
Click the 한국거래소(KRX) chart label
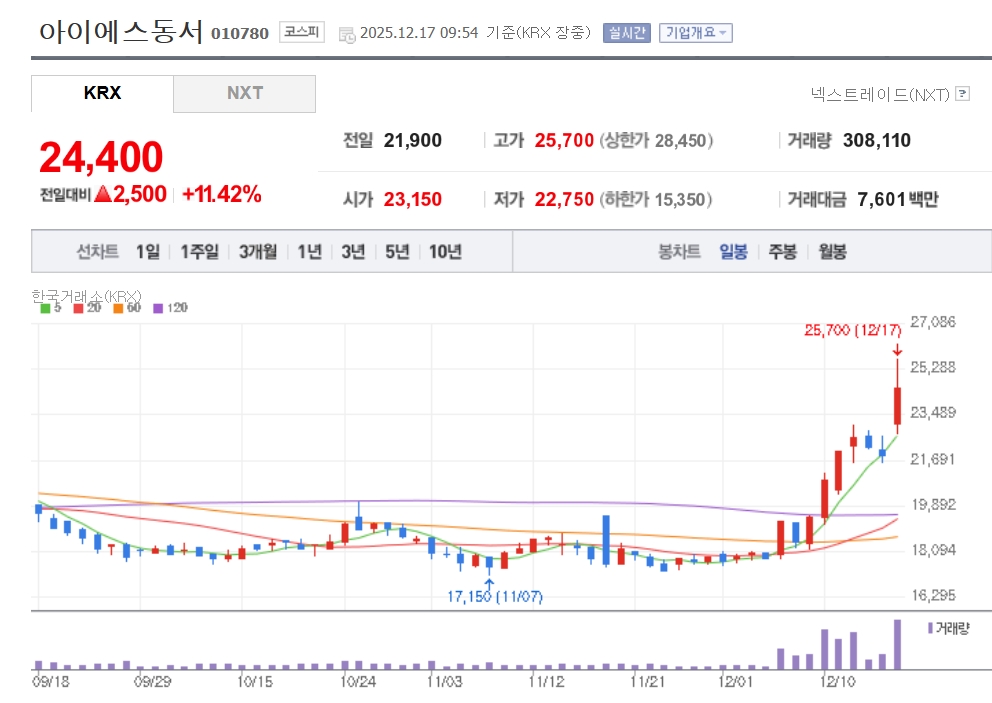point(86,296)
